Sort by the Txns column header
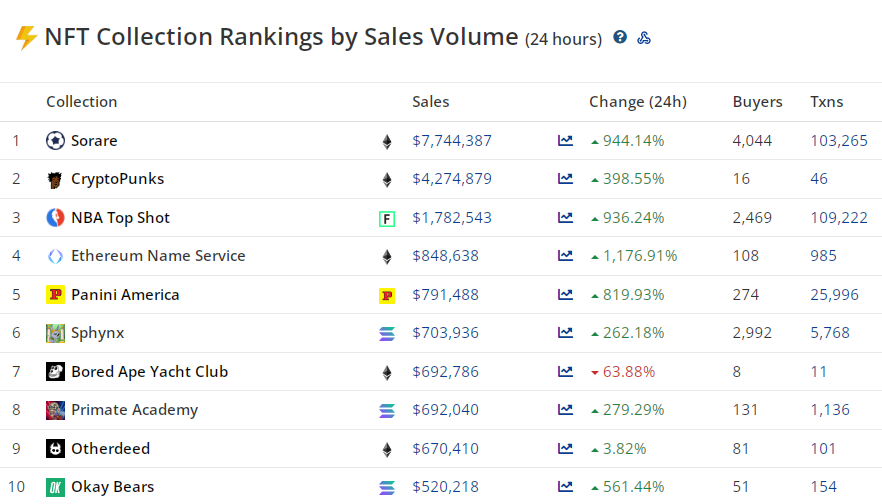 tap(826, 102)
